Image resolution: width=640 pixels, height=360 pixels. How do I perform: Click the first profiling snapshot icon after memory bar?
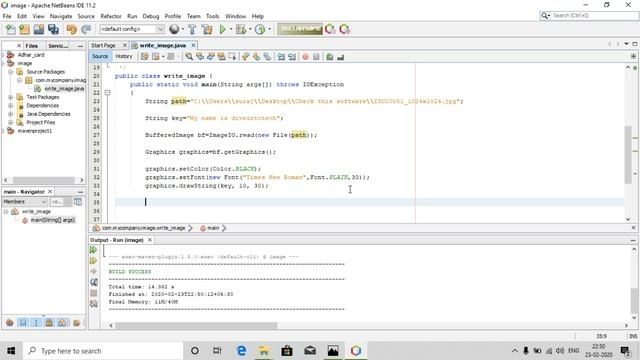tap(330, 29)
